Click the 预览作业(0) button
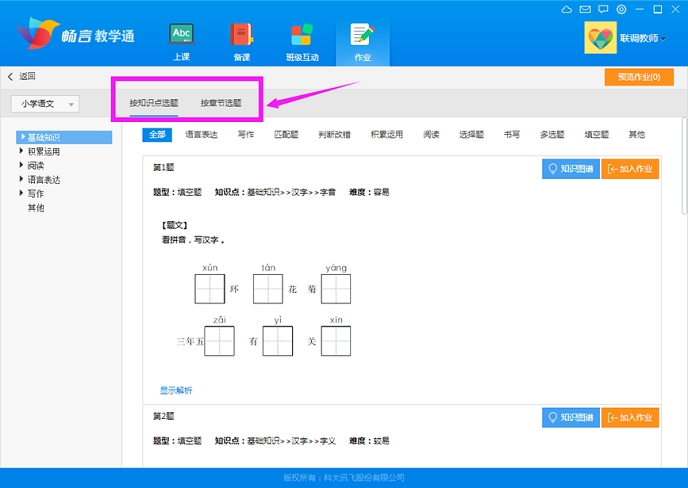The width and height of the screenshot is (688, 488). (638, 76)
